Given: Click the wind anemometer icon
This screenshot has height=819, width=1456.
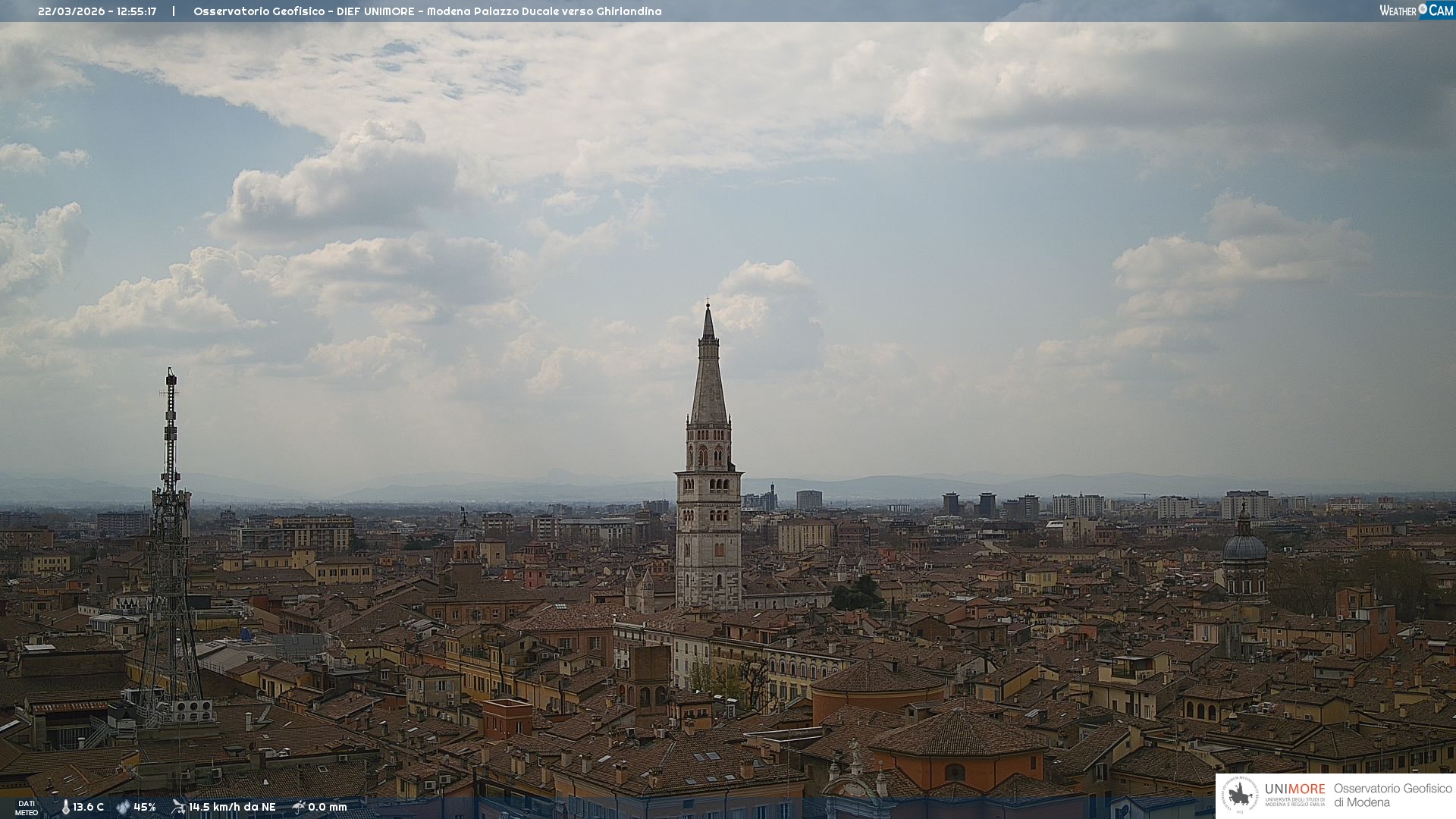Looking at the screenshot, I should point(178,807).
